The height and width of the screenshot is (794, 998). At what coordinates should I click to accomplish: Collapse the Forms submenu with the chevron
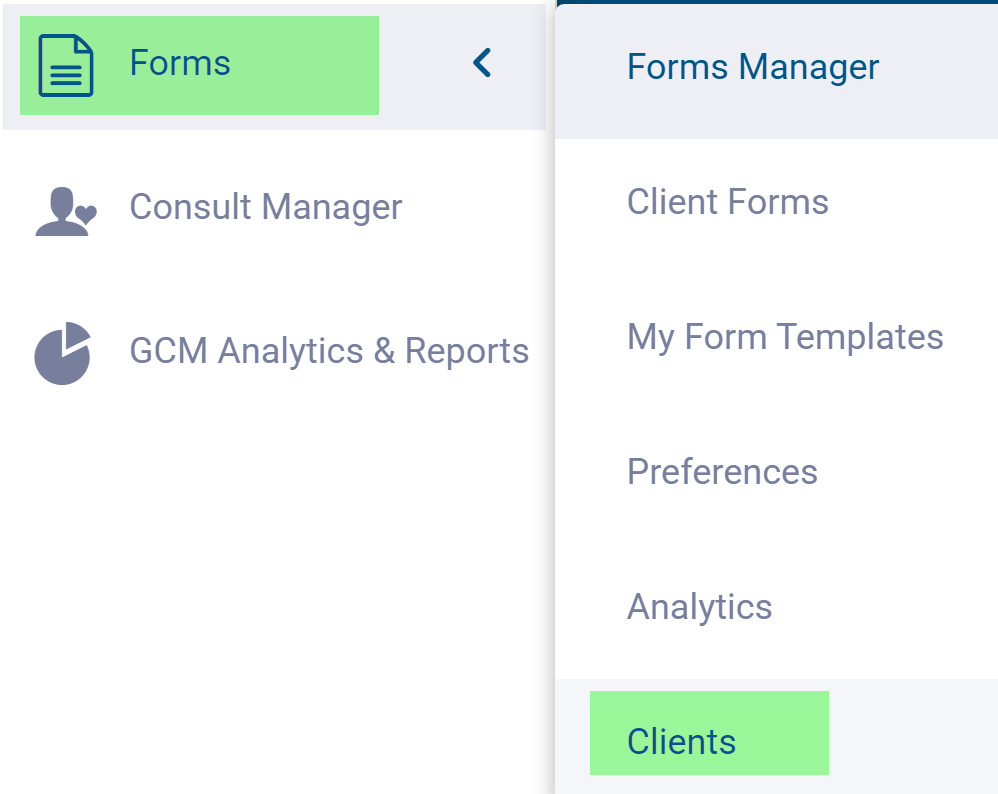point(482,64)
